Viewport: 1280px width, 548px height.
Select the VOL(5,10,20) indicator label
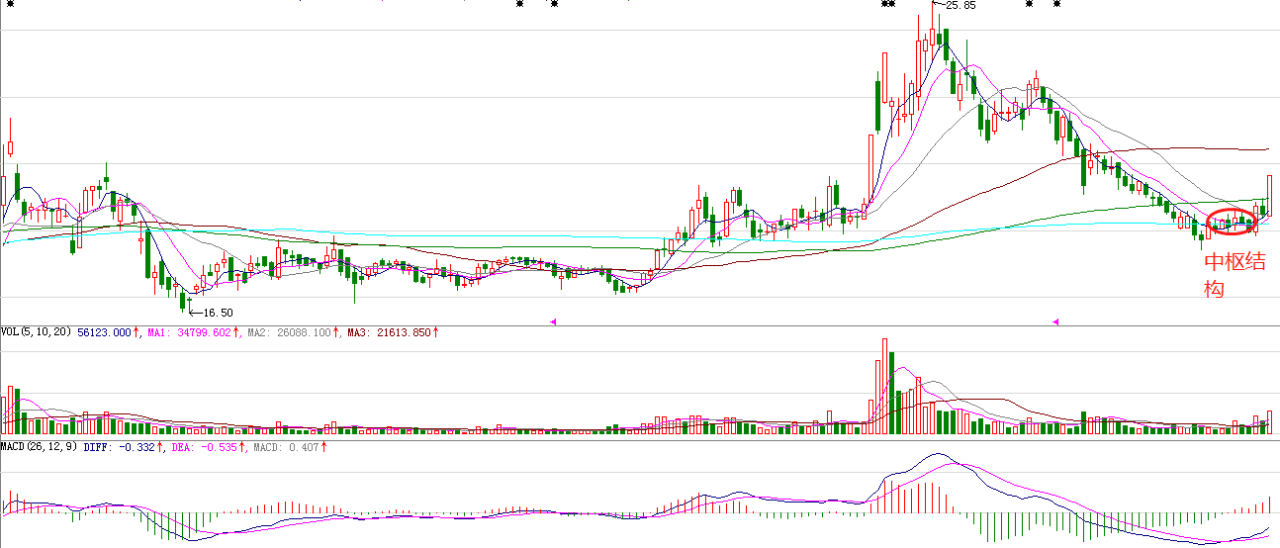35,332
